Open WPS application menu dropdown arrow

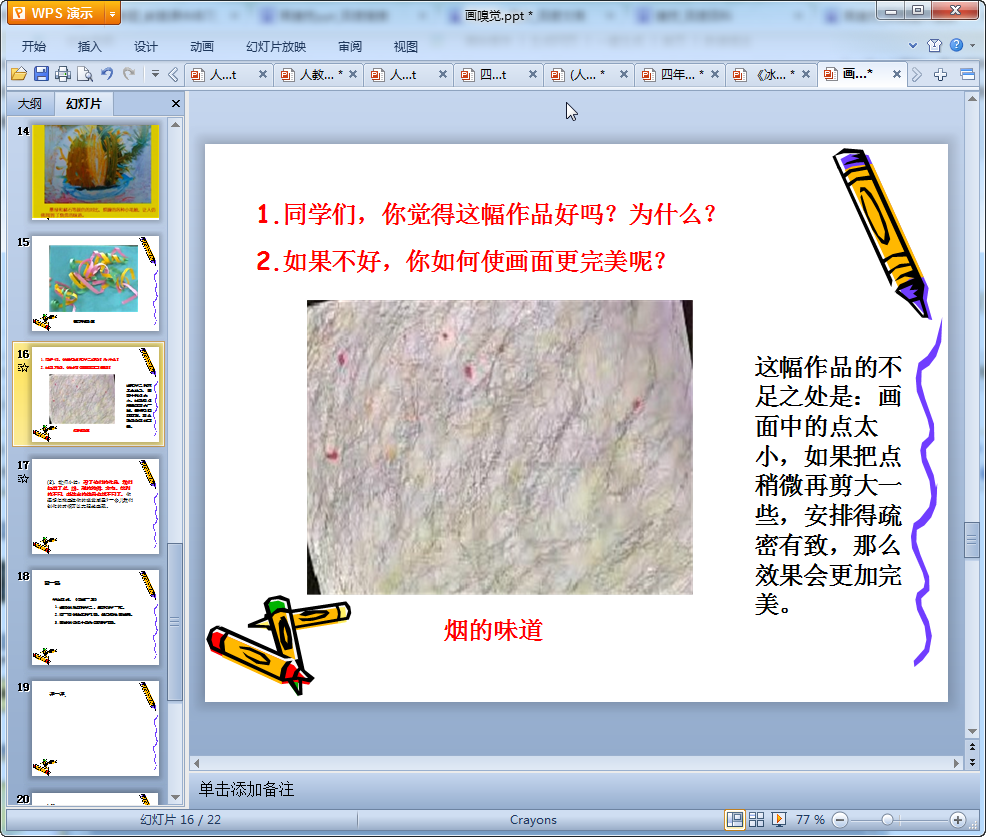112,13
